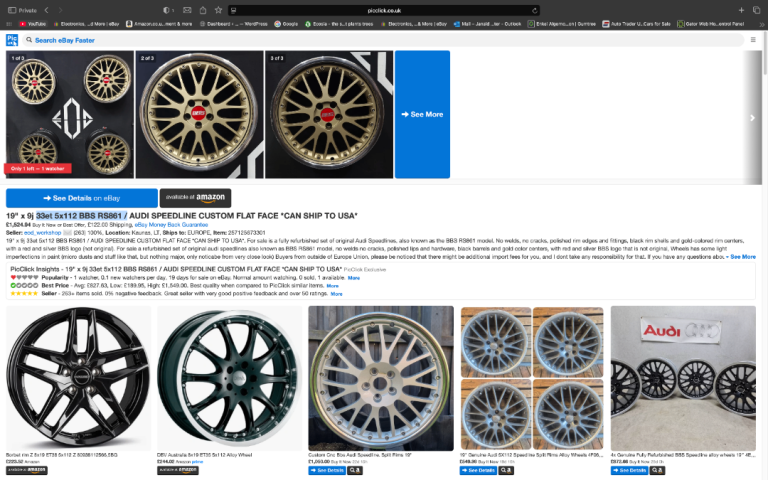Click the blue See More tile

(422, 114)
